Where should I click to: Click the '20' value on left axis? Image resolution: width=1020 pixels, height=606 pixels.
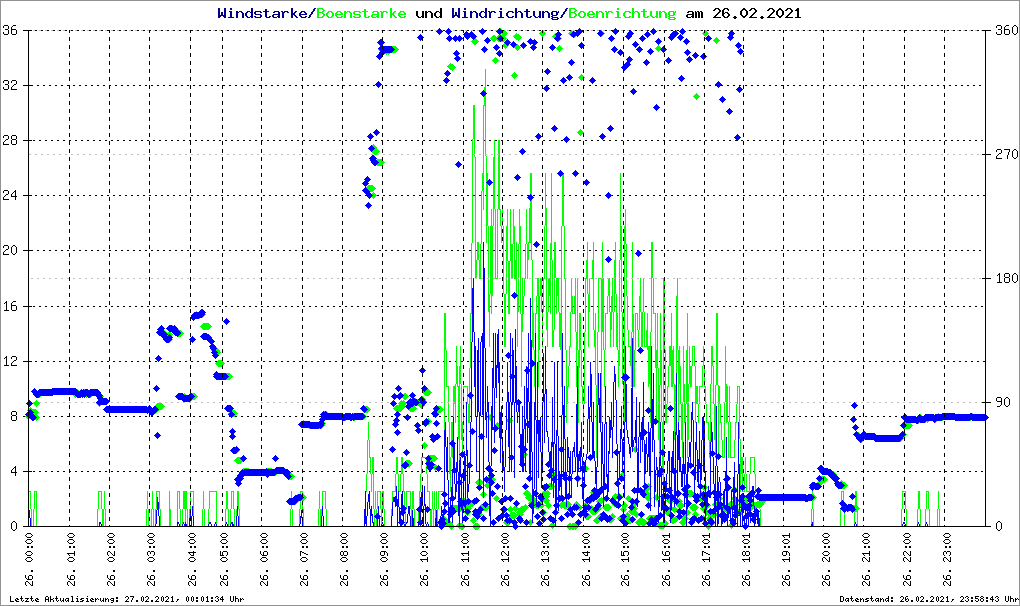pos(12,251)
